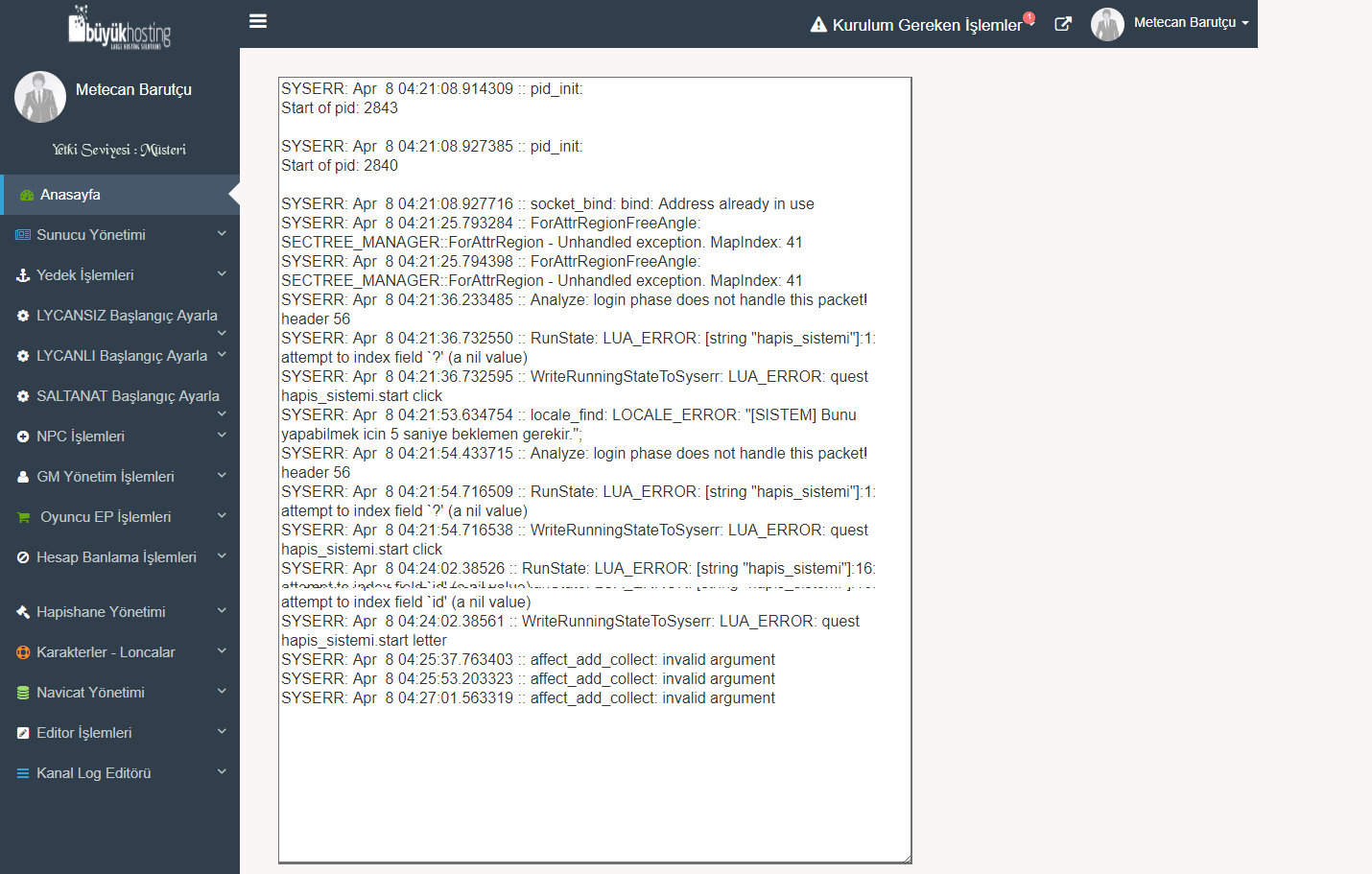Image resolution: width=1372 pixels, height=874 pixels.
Task: Click the lifebuoy icon for Karakterler - Loncalar
Action: point(23,652)
